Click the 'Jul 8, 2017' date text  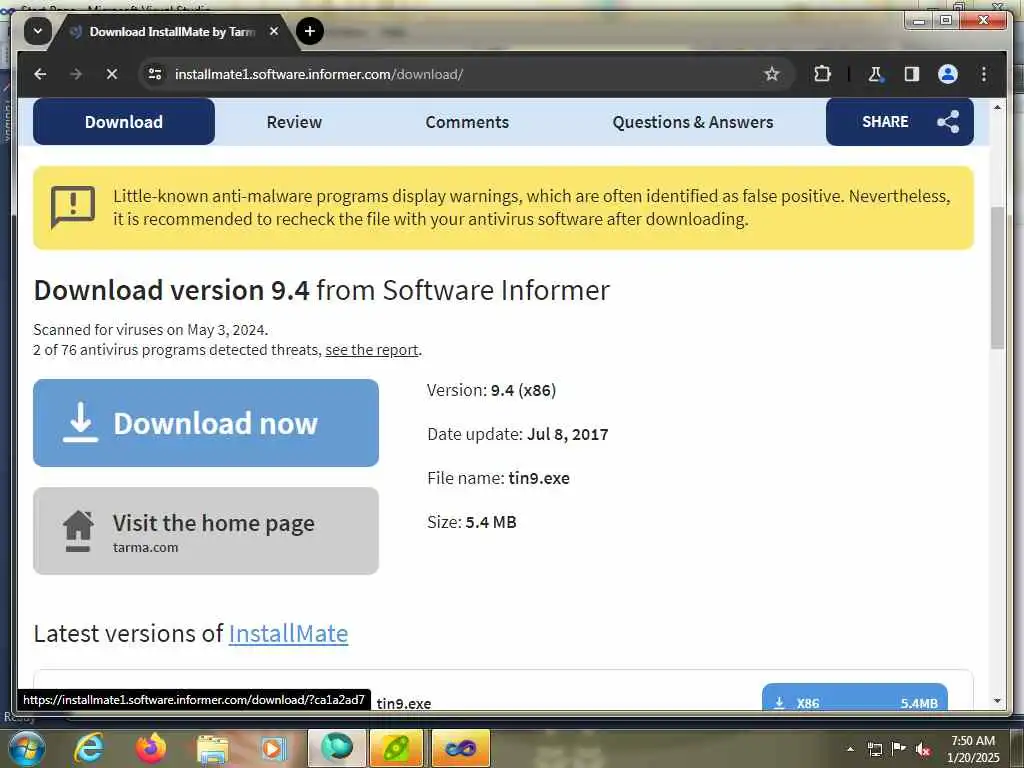point(568,434)
